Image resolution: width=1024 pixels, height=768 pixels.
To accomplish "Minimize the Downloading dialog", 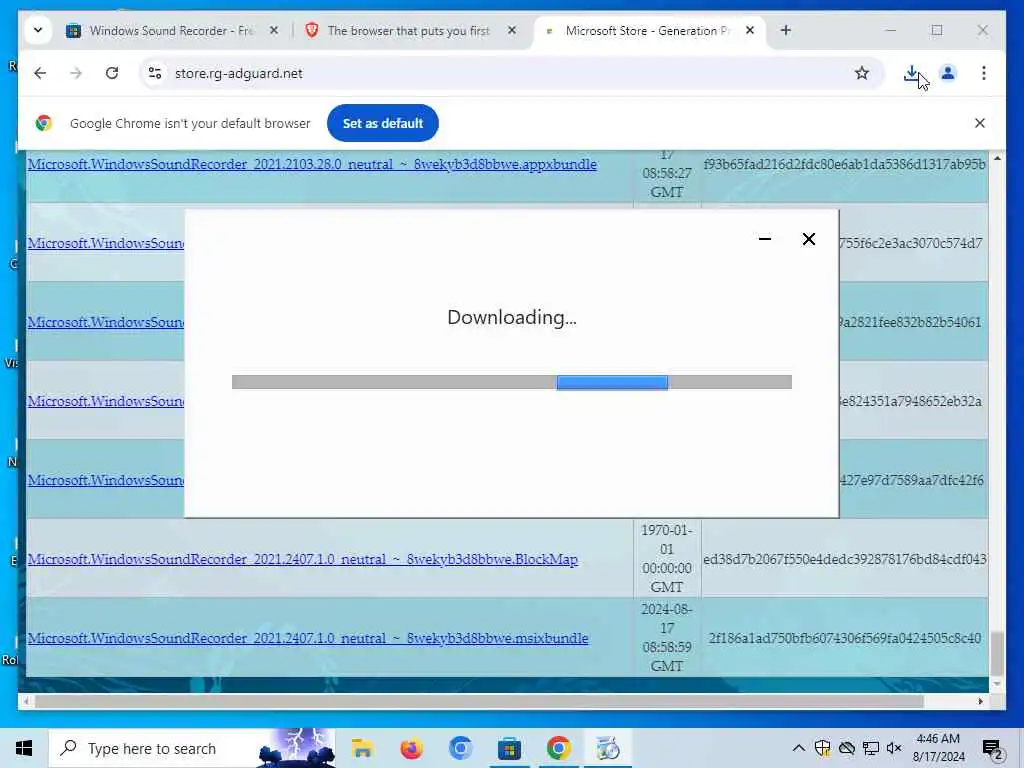I will pyautogui.click(x=765, y=239).
